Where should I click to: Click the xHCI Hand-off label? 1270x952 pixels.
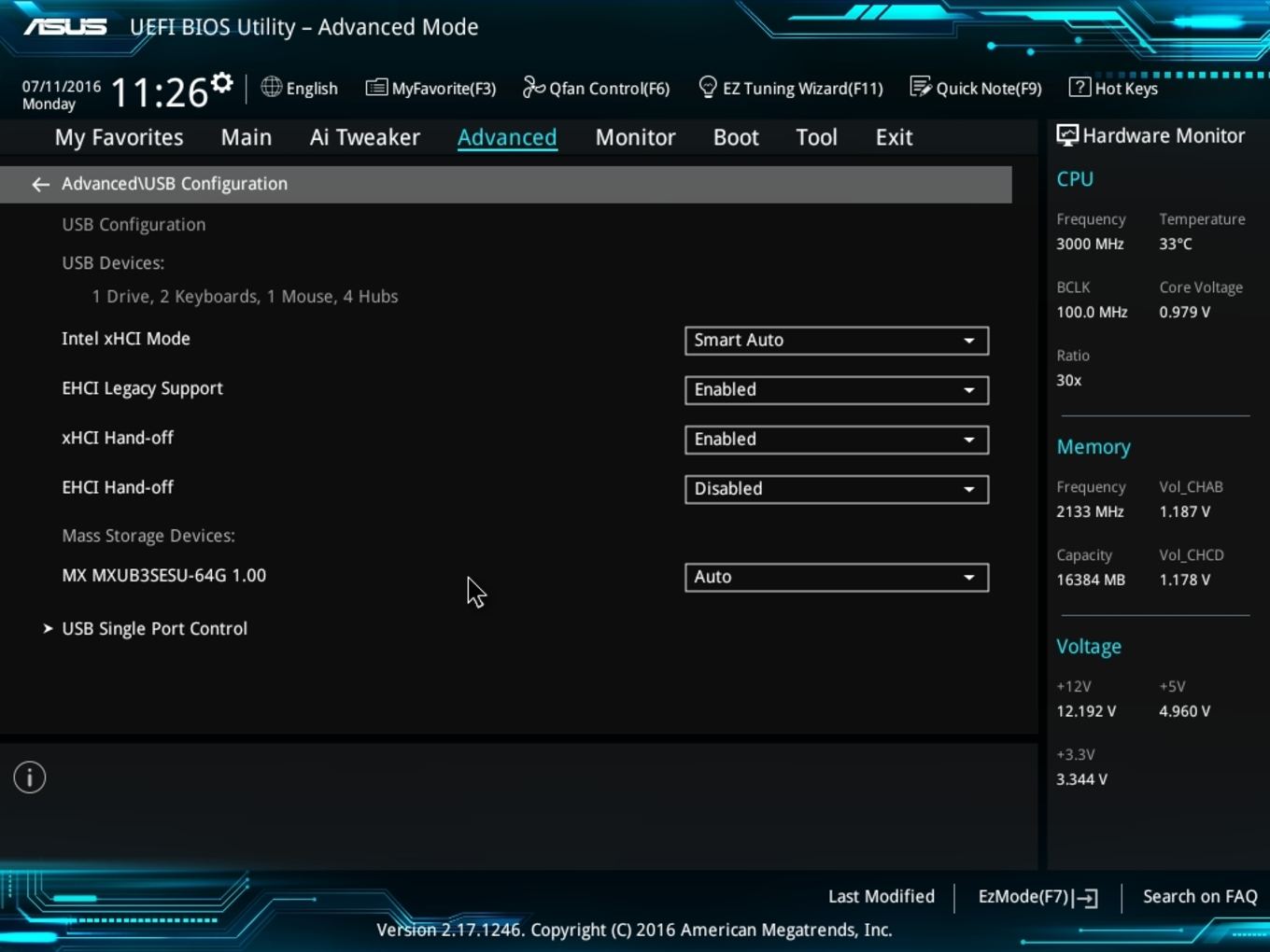(118, 438)
